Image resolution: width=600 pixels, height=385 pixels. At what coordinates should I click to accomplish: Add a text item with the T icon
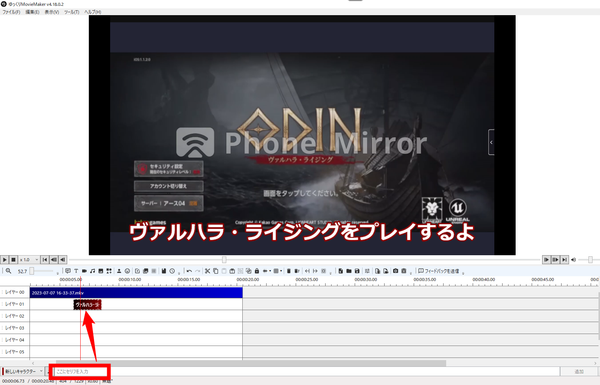76,271
